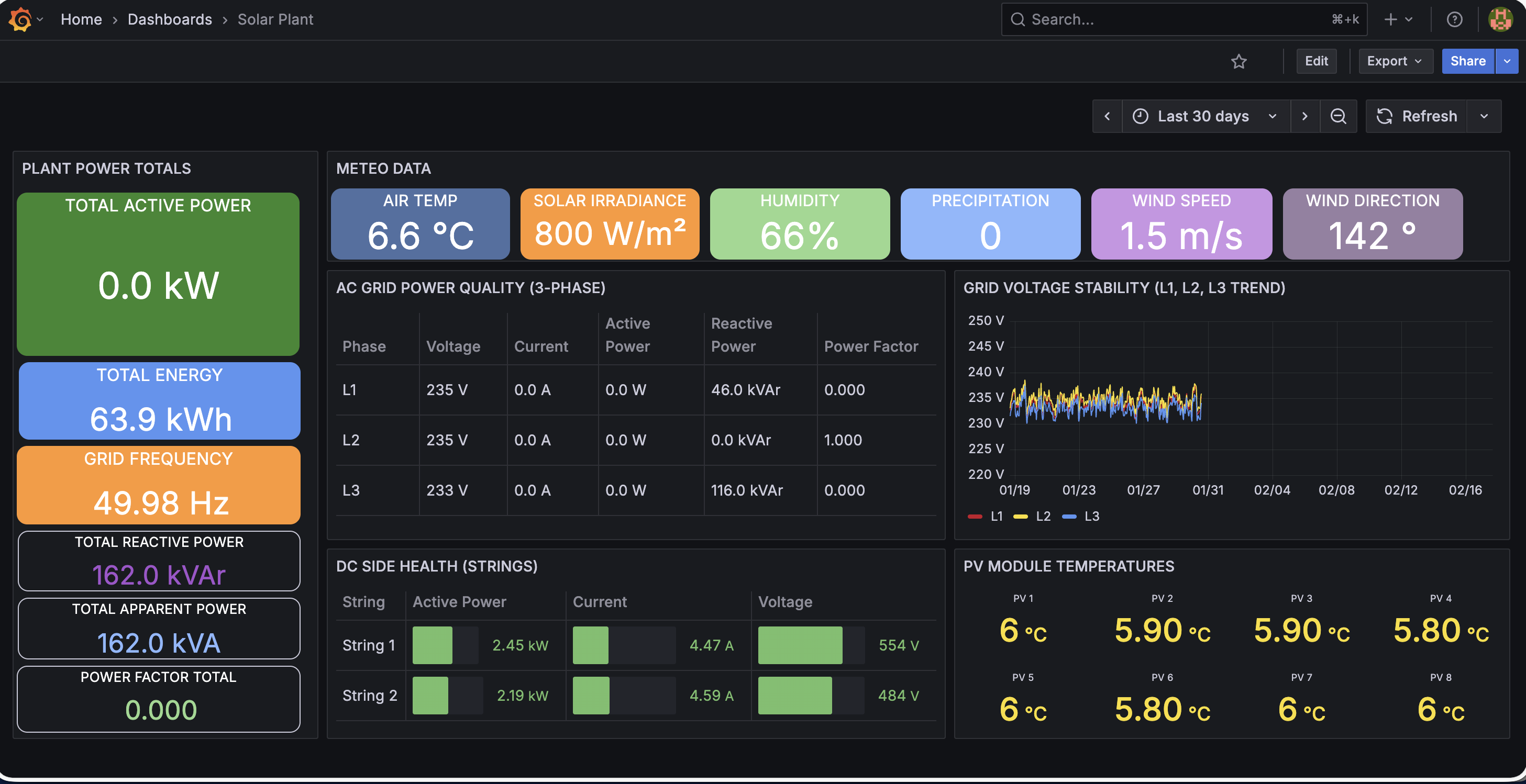
Task: Focus the Search input field
Action: [1179, 19]
